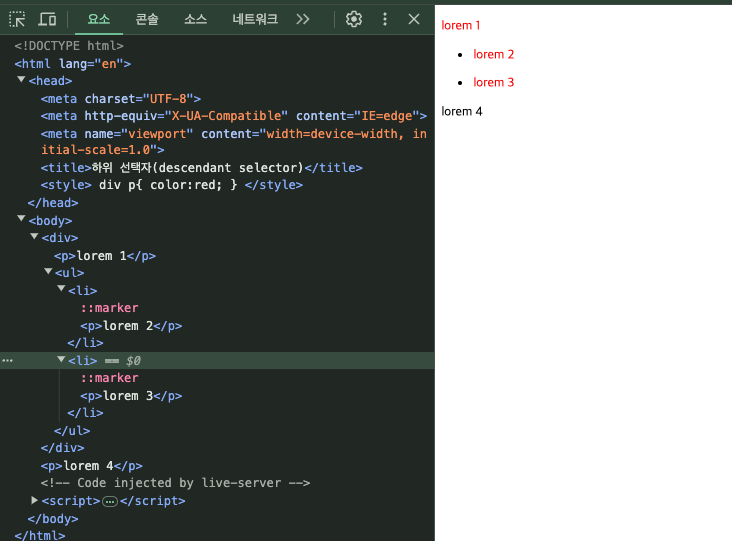The height and width of the screenshot is (541, 732).
Task: Collapse the selected li element
Action: point(61,359)
